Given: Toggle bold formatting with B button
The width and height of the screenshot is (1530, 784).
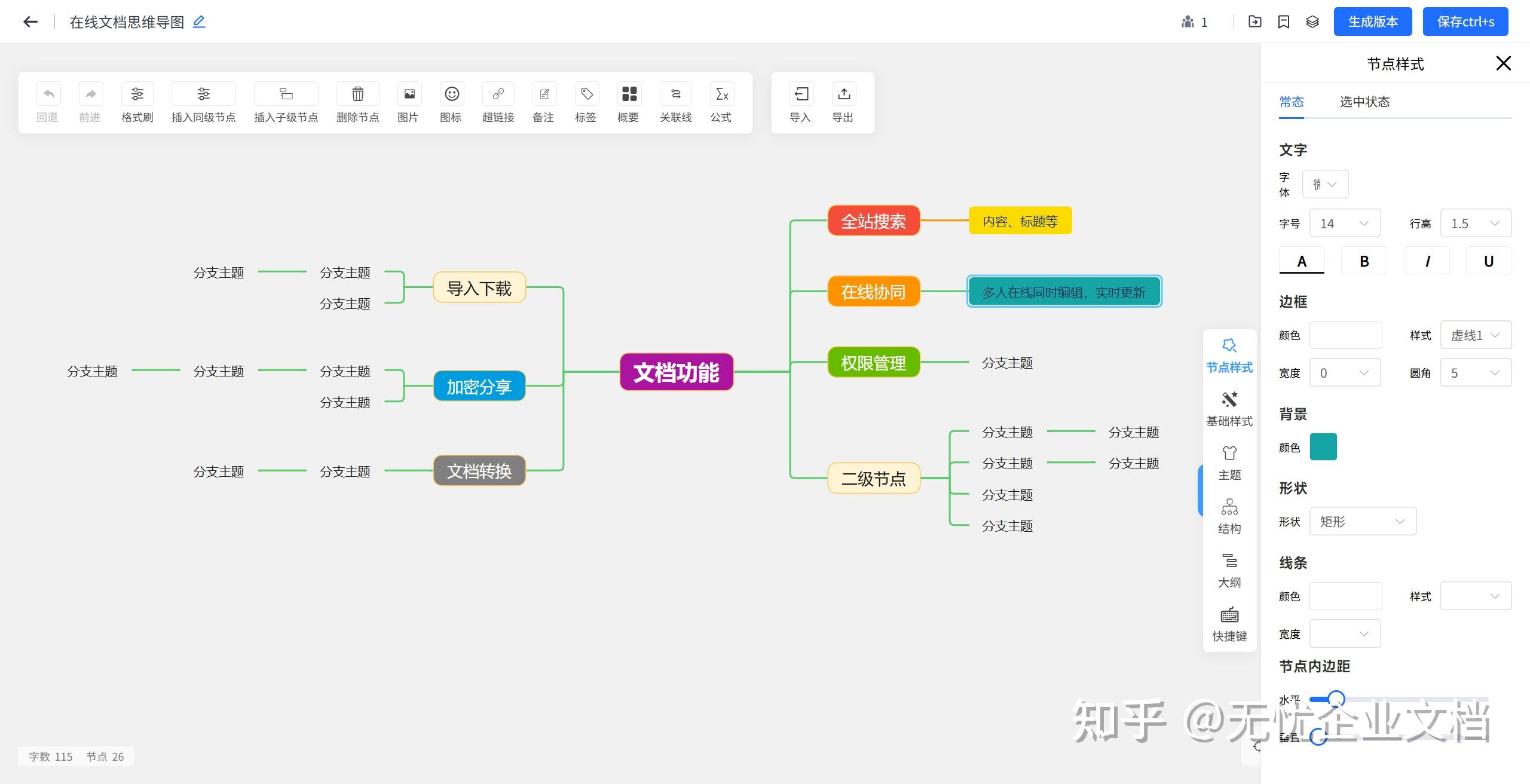Looking at the screenshot, I should (1364, 261).
